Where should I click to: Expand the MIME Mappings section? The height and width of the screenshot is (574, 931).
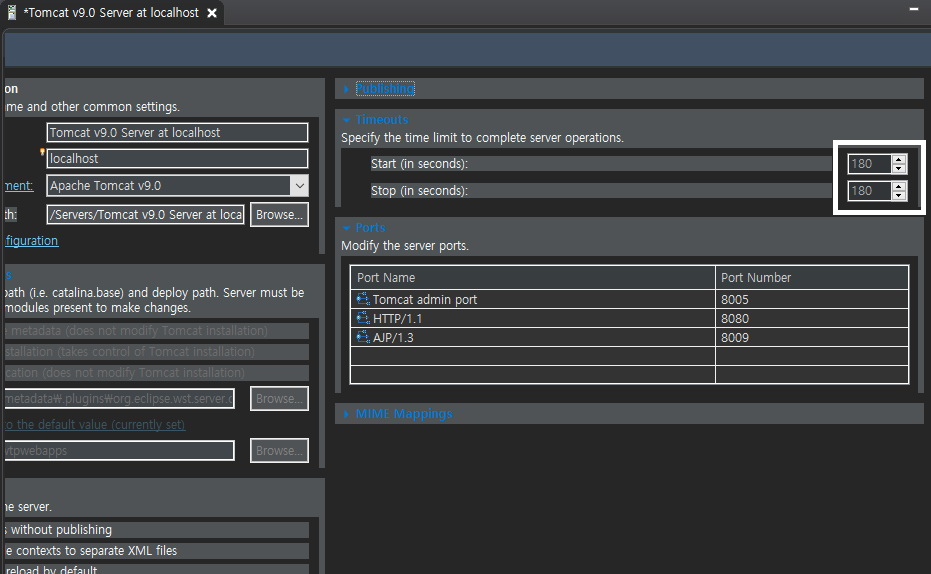[346, 414]
